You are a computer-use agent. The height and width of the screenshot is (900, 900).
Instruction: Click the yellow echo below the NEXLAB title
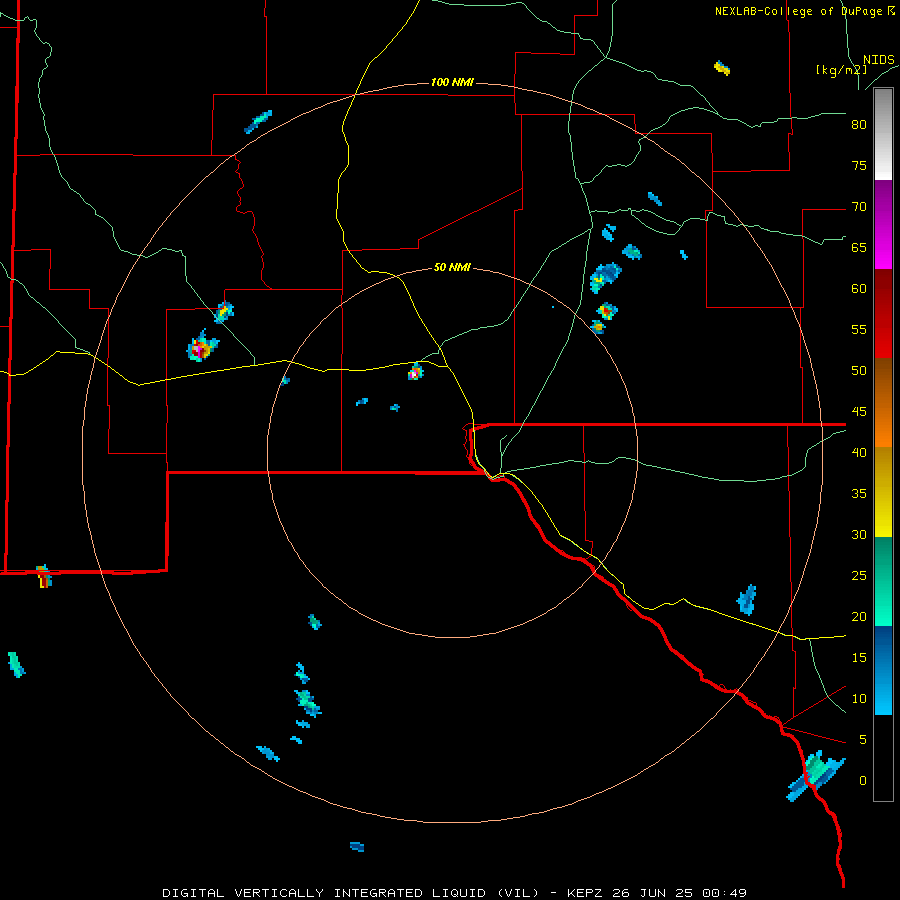click(722, 68)
